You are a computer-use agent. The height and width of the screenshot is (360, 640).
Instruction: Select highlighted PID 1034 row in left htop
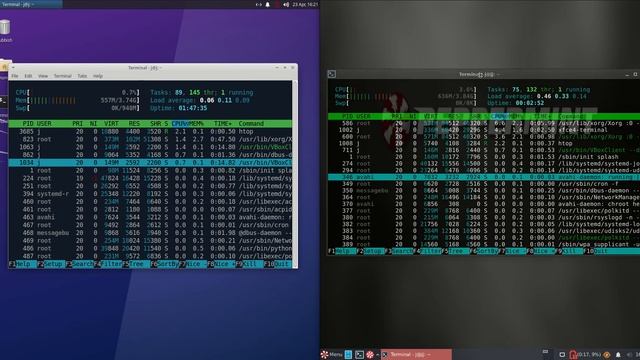150,163
